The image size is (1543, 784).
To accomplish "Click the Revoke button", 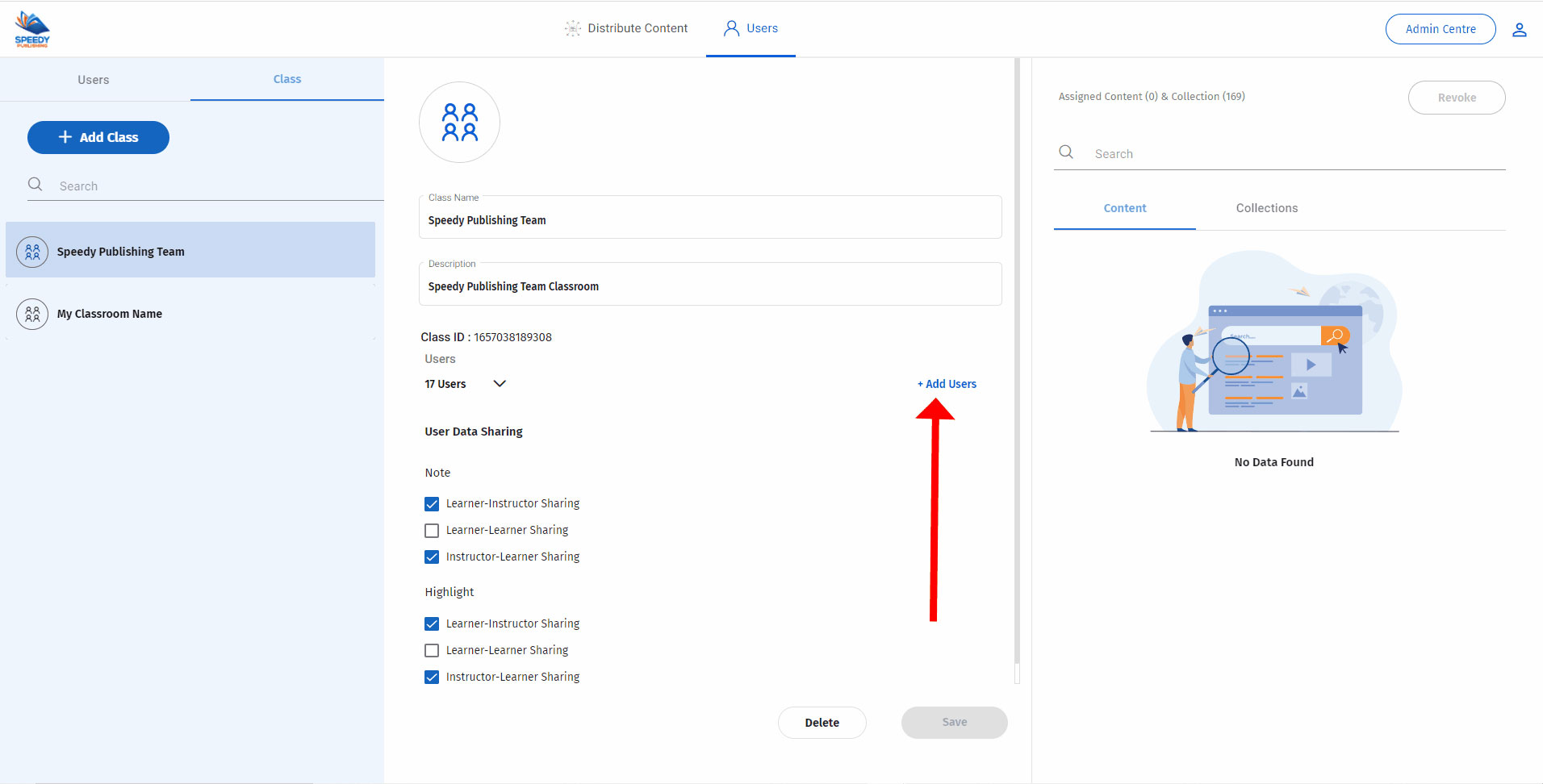I will click(1457, 98).
